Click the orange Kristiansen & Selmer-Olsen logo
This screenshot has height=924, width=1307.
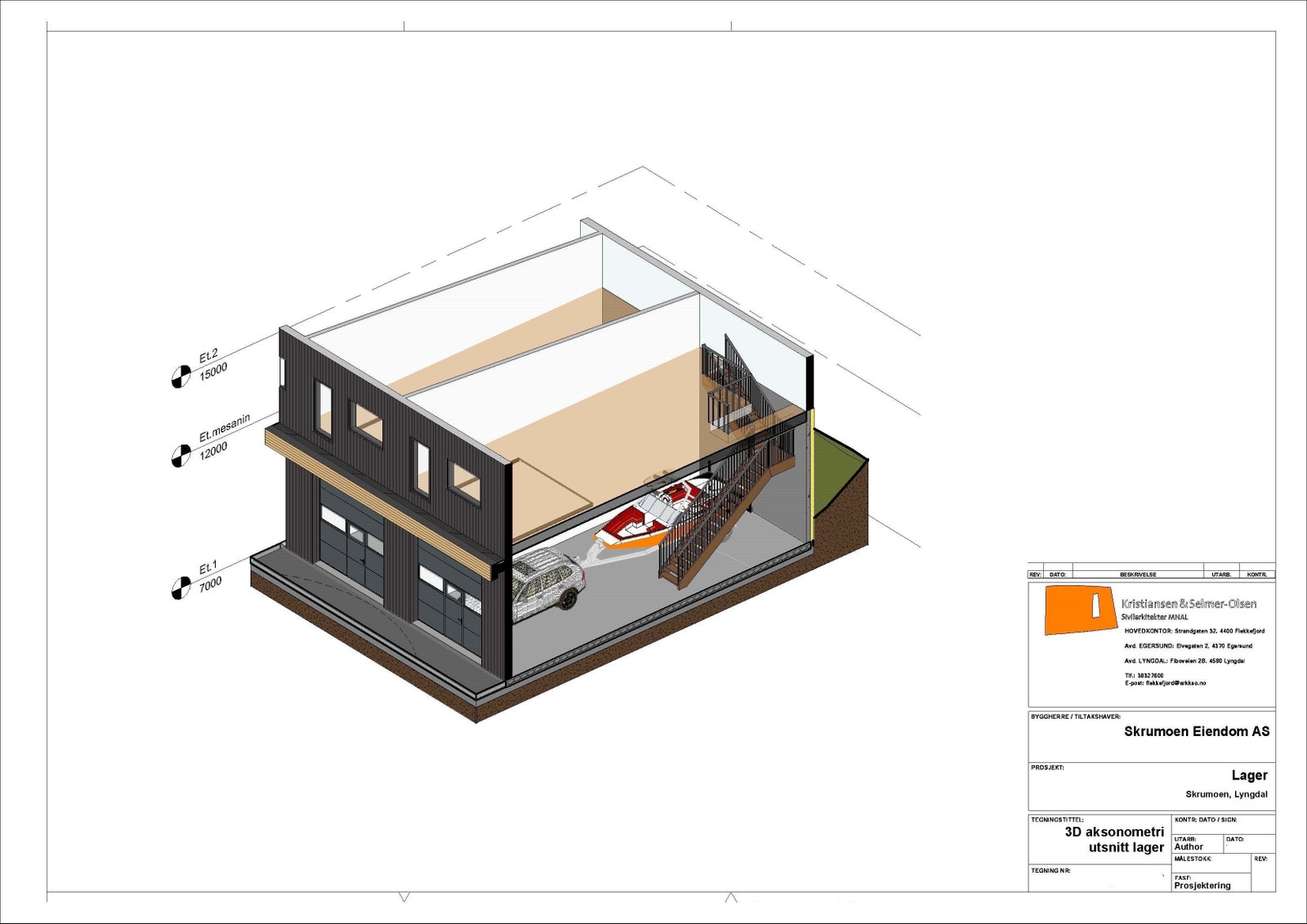1081,610
